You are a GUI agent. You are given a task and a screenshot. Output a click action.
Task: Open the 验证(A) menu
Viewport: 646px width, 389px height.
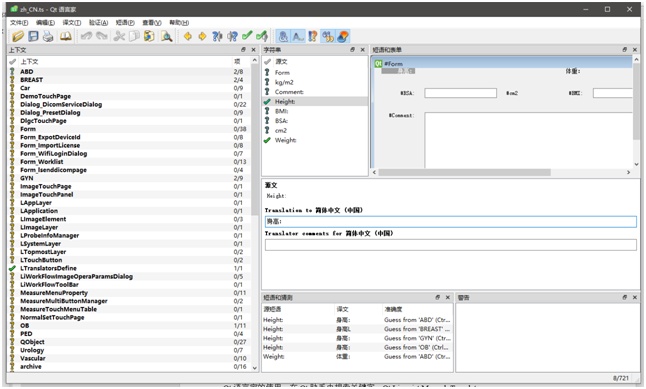98,23
